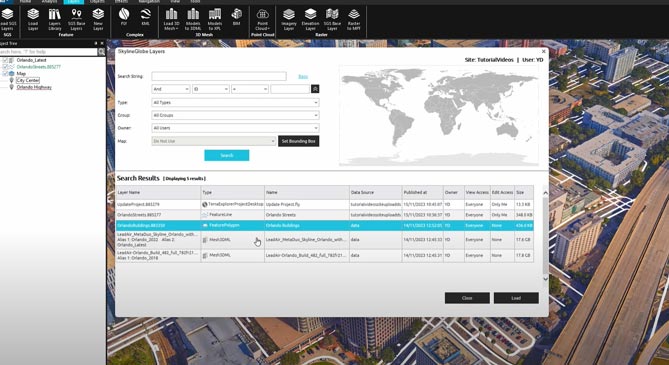Open the Type dropdown showing All Types

(235, 102)
